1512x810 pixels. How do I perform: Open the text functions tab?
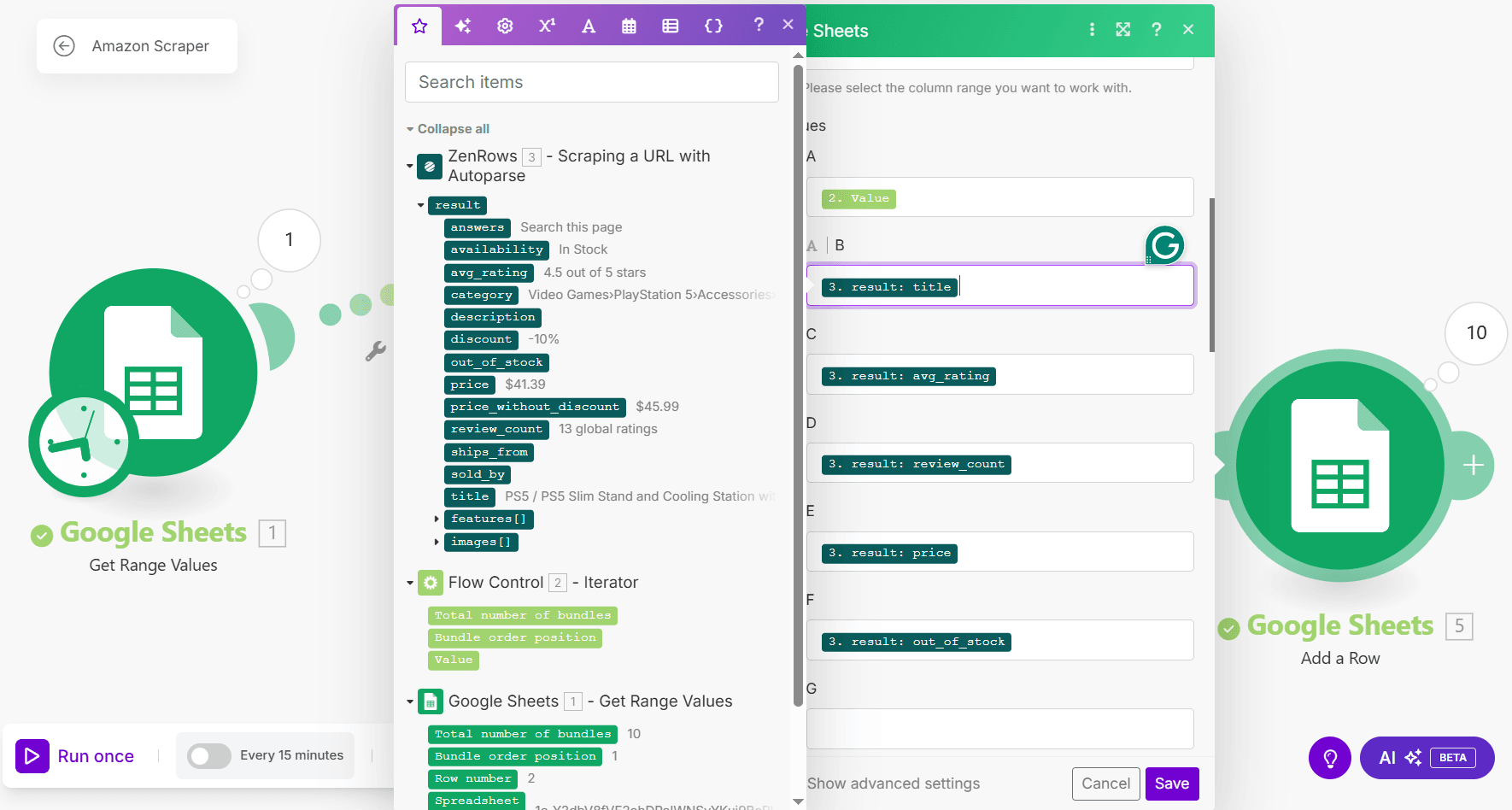[x=589, y=26]
